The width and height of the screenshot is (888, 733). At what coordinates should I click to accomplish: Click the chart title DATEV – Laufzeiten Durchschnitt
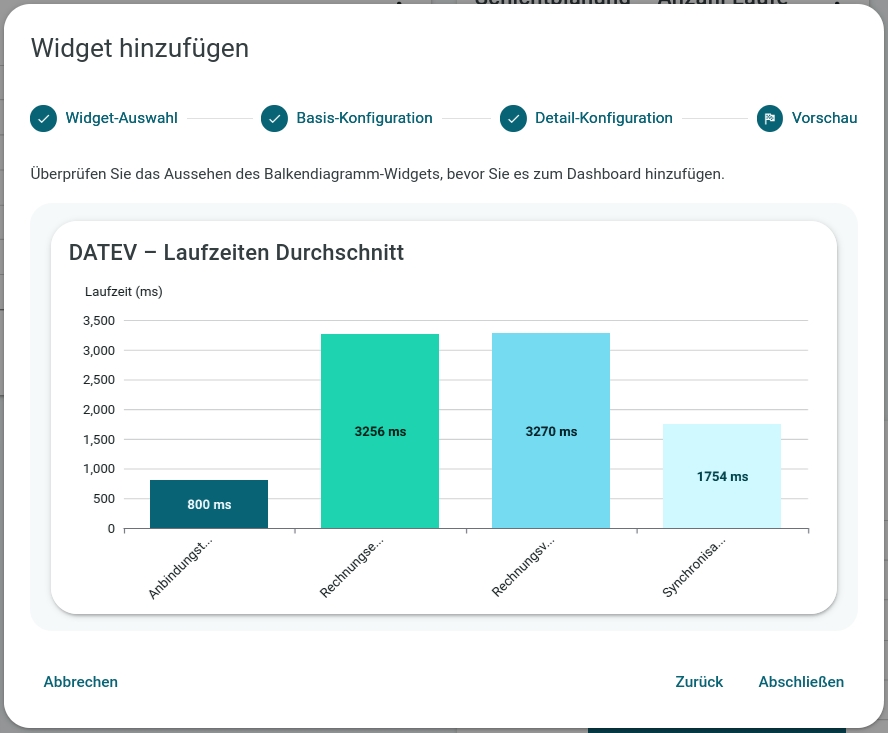coord(236,253)
